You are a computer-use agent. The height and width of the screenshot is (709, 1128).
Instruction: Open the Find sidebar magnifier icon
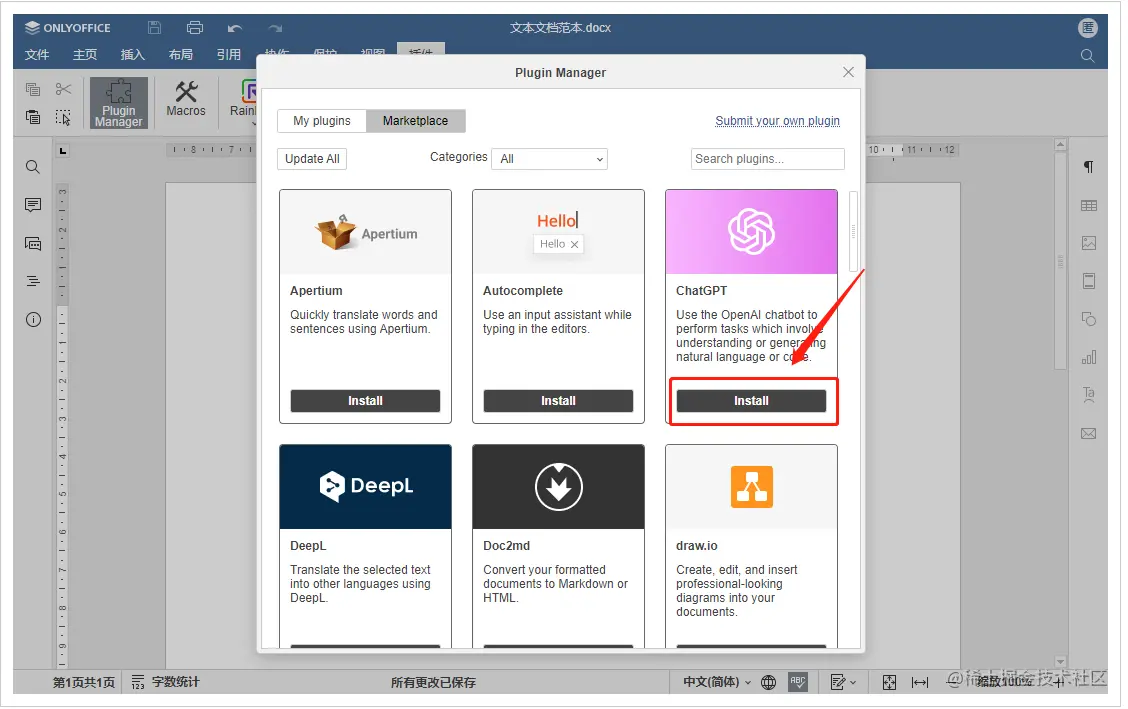pos(33,167)
